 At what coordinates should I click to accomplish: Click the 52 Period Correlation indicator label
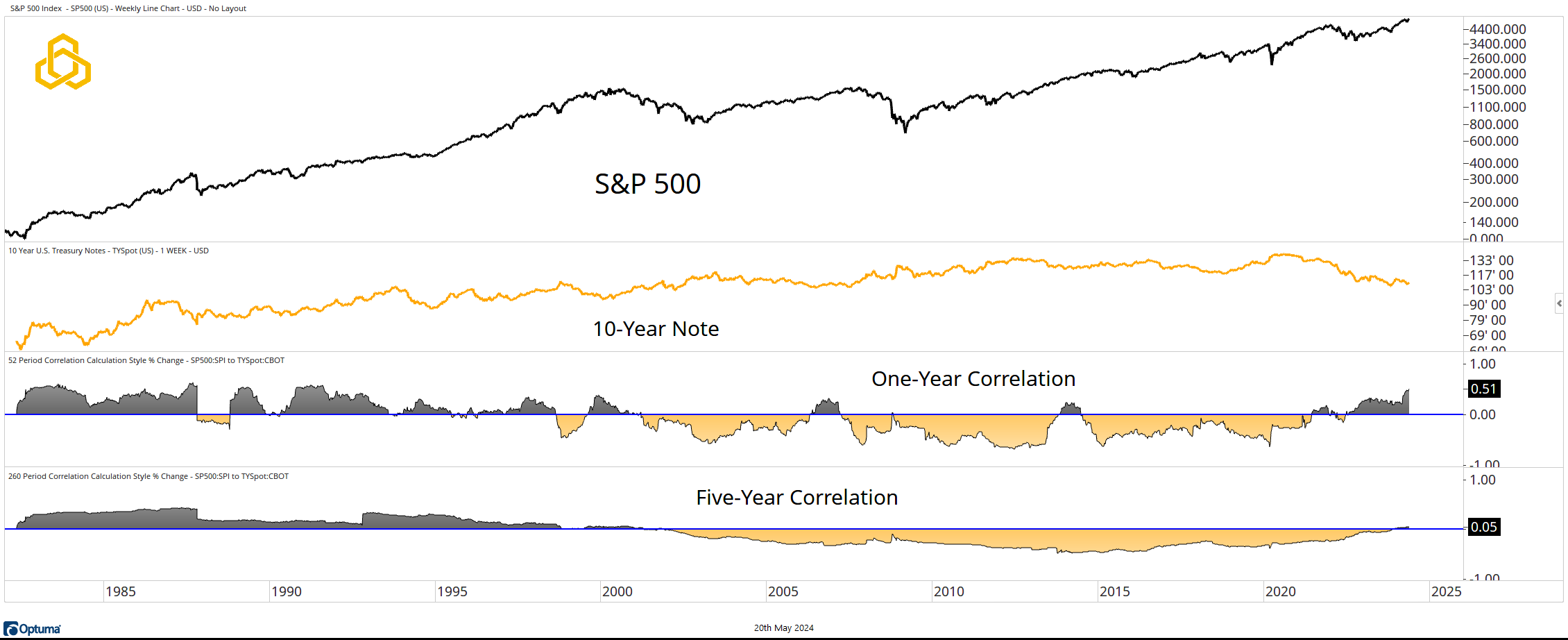tap(146, 360)
